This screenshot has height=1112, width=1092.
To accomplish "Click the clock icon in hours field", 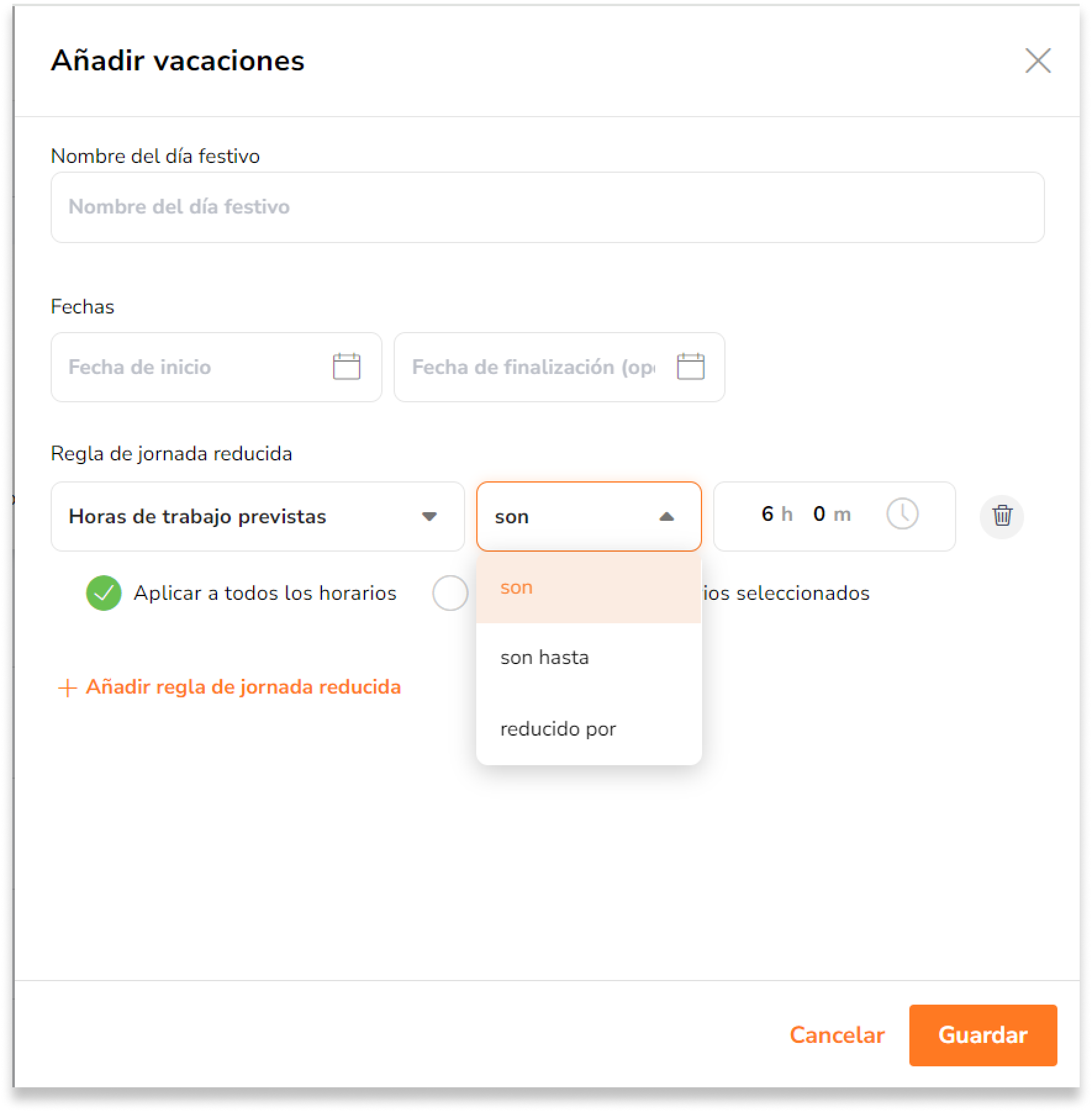I will 903,514.
